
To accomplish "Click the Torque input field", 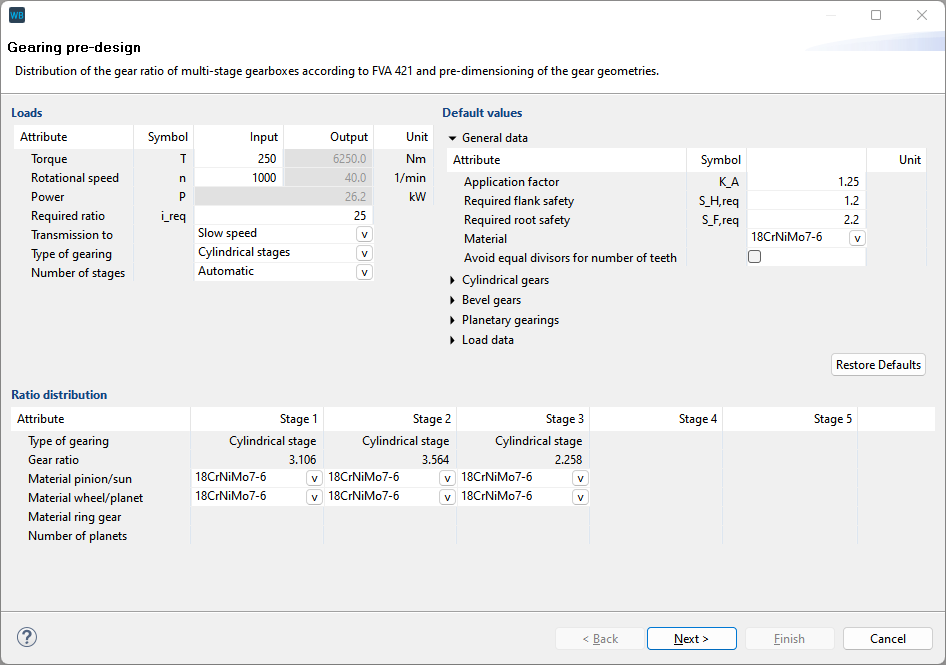I will point(238,159).
